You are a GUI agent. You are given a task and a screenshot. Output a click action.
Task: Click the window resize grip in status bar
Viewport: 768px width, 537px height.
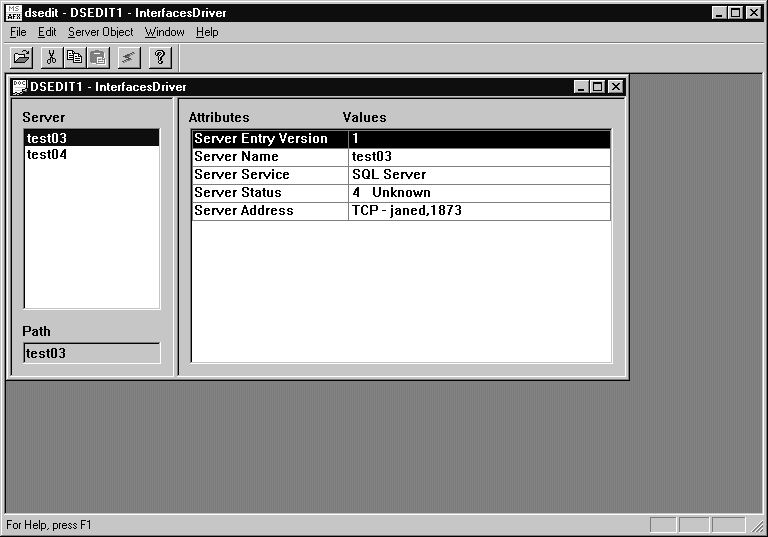(757, 526)
